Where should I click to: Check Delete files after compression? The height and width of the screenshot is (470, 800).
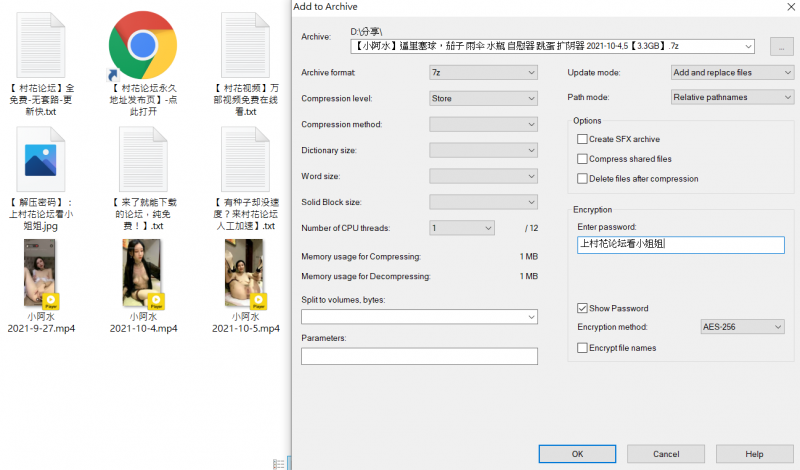(582, 179)
